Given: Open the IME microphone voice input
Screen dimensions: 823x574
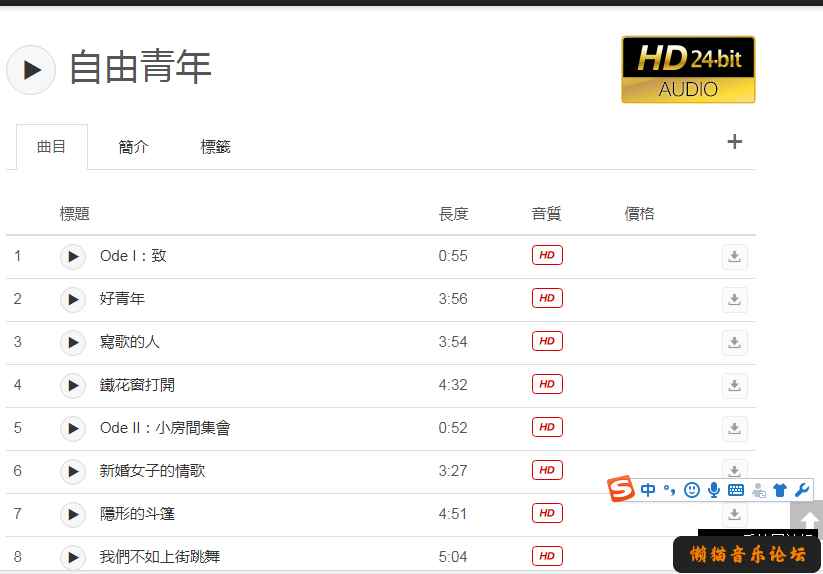Looking at the screenshot, I should [714, 490].
